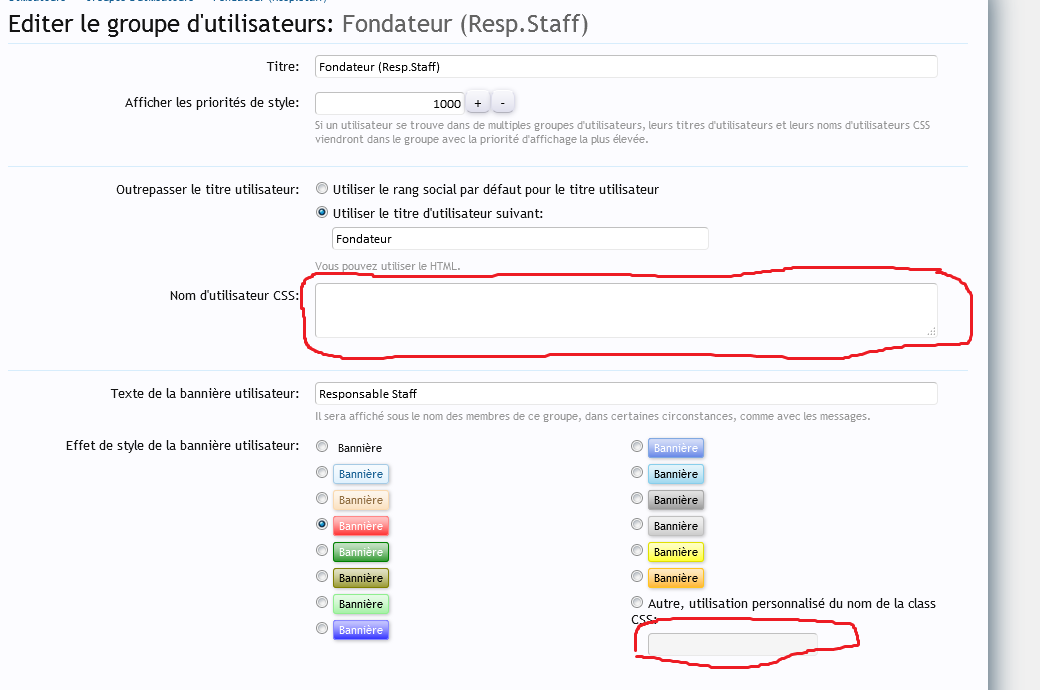Select the red Bannière style radio button
Viewport: 1040px width, 690px height.
point(322,524)
